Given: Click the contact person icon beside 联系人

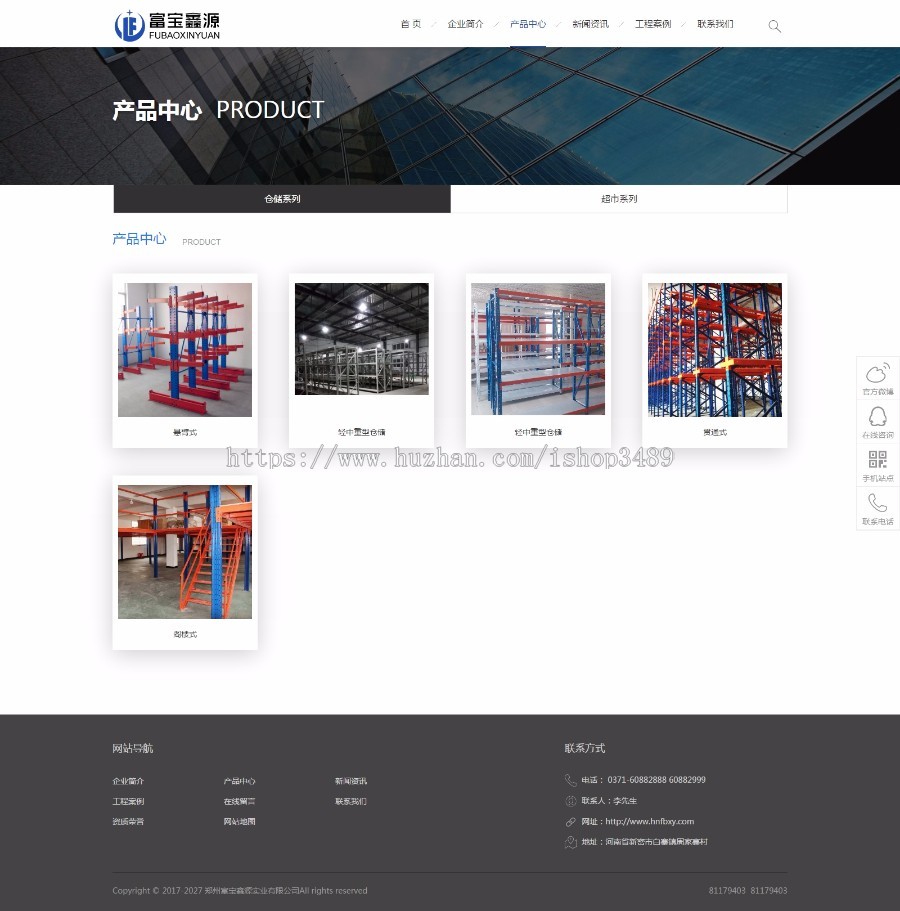Looking at the screenshot, I should click(x=571, y=801).
